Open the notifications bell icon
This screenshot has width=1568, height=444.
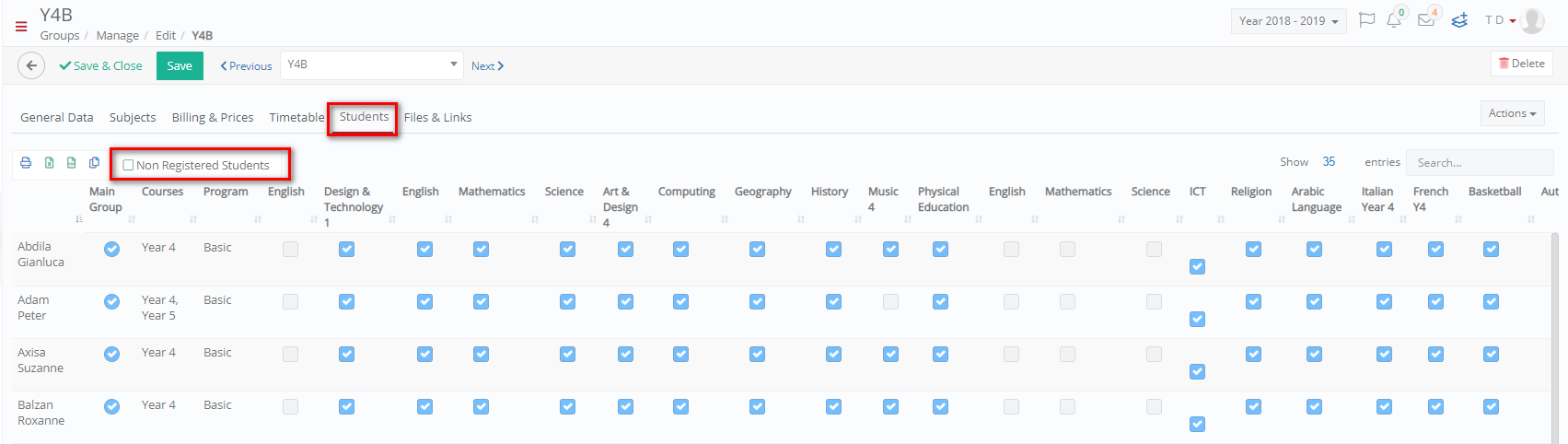click(x=1394, y=20)
